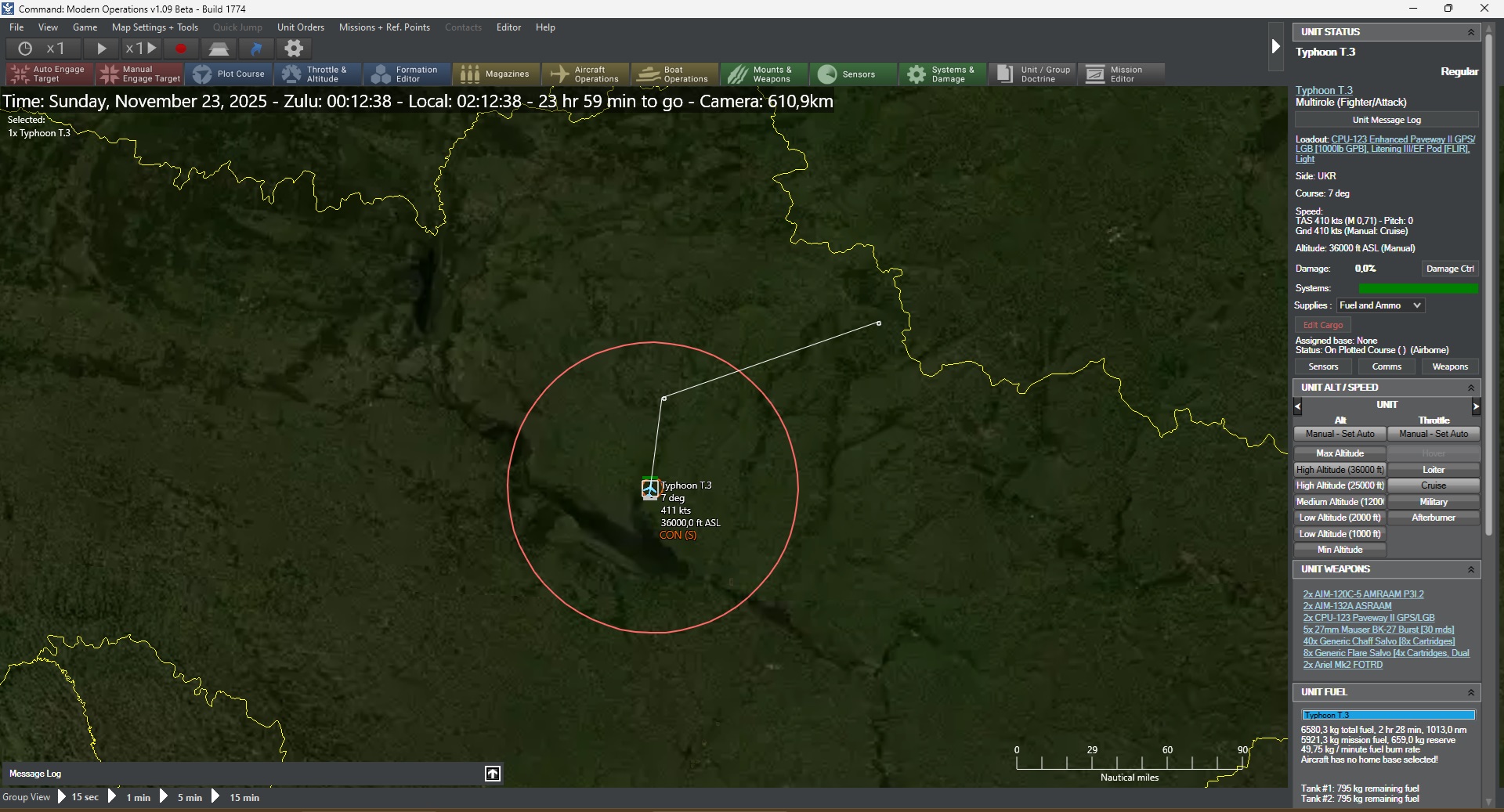Start simulation with the play button
The width and height of the screenshot is (1504, 812).
[x=102, y=49]
